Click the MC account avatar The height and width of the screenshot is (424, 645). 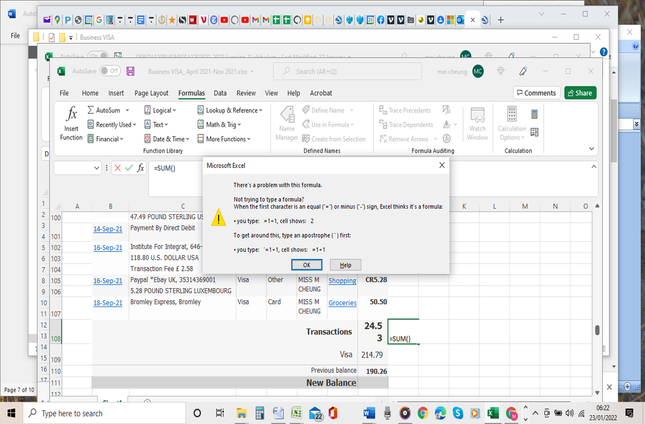[x=478, y=71]
